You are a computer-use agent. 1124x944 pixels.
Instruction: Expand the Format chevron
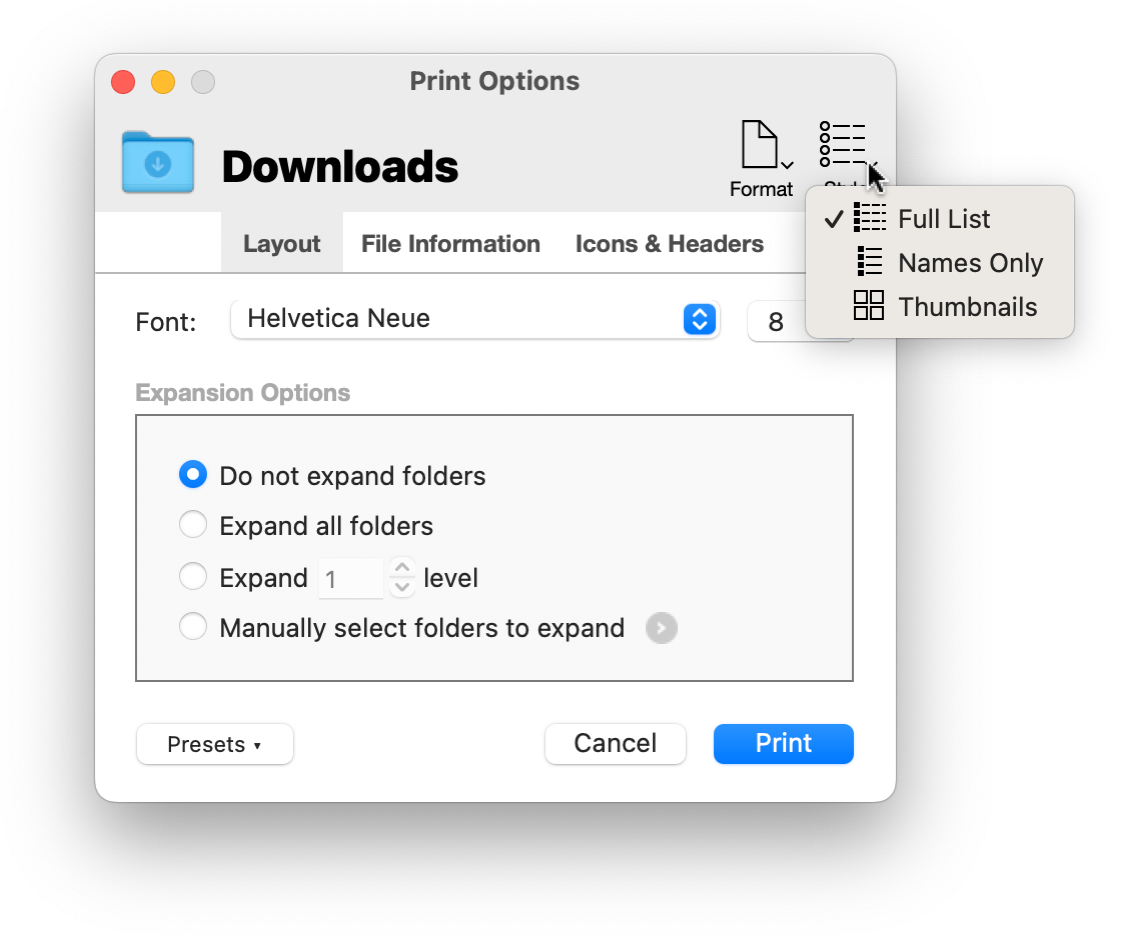[x=786, y=165]
